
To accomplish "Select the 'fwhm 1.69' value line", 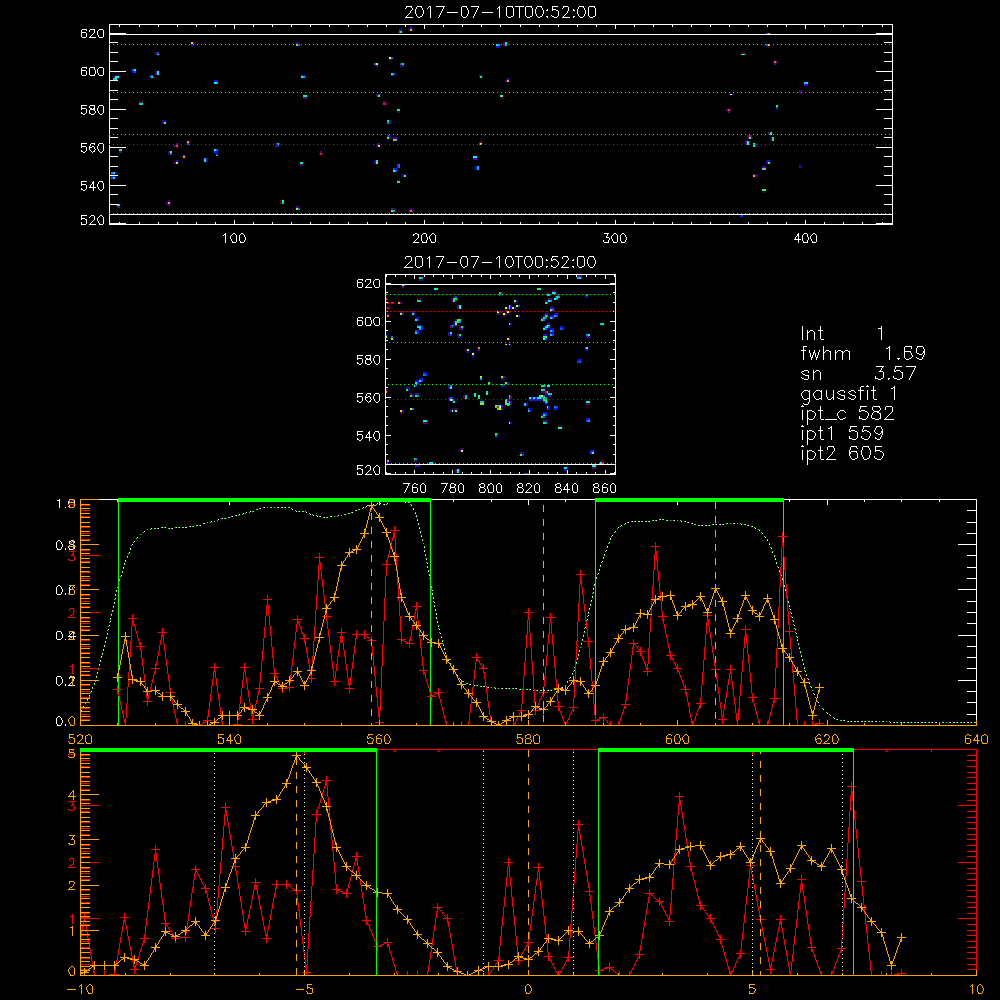I will (x=863, y=353).
